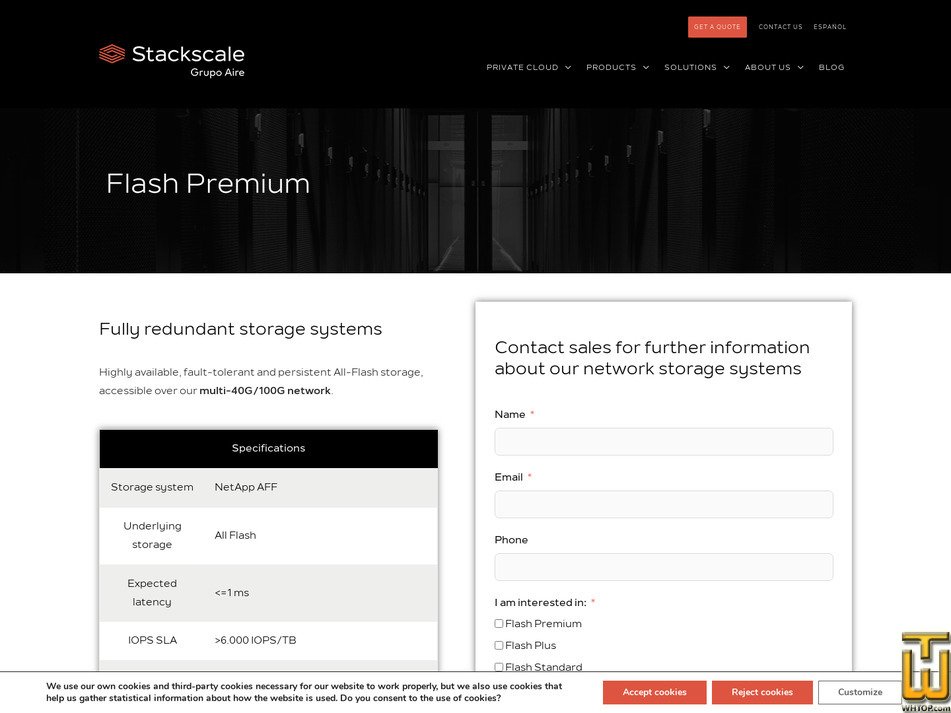The width and height of the screenshot is (951, 713).
Task: Accept cookies in the consent banner
Action: tap(653, 692)
